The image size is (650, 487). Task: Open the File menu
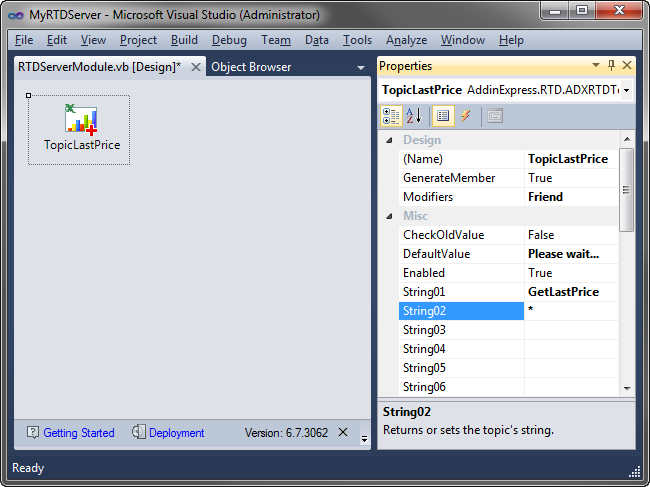pyautogui.click(x=24, y=40)
